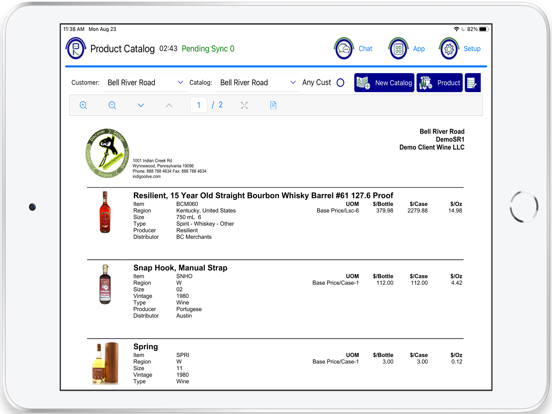Screen dimensions: 552x414
Task: Click the Kentucky, United States region value
Action: [x=206, y=211]
